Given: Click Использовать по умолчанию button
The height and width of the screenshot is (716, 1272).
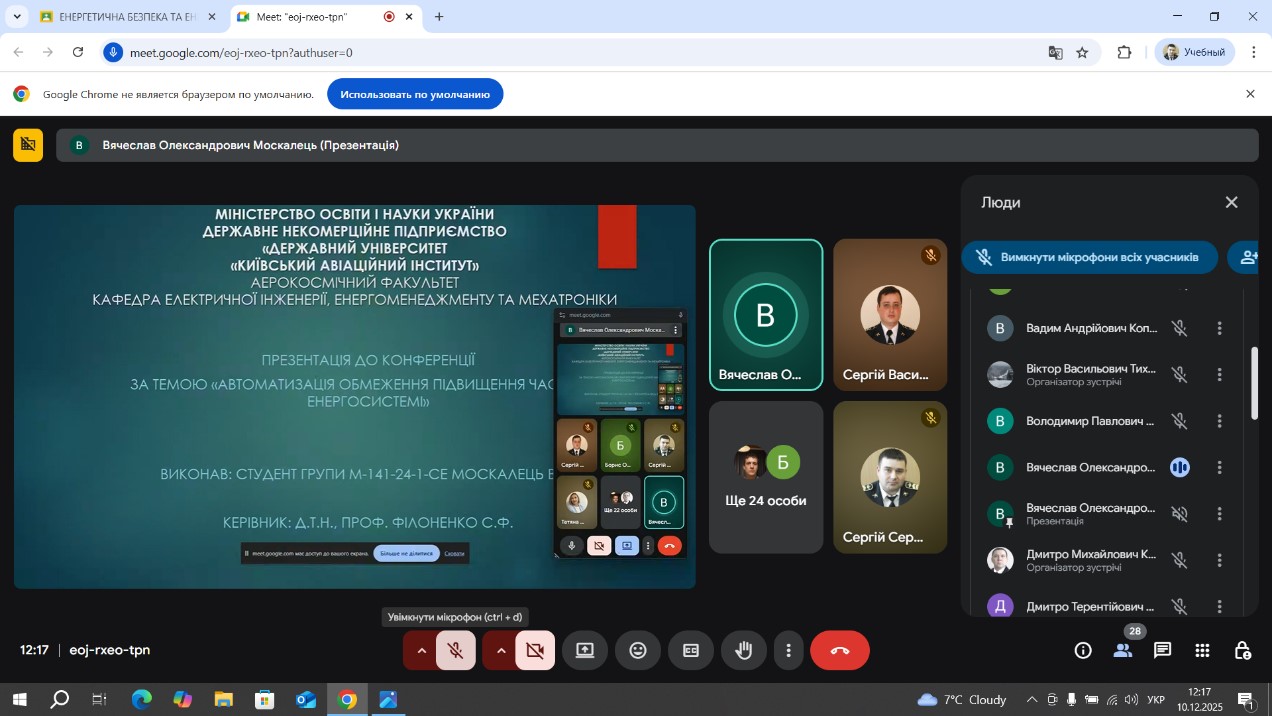Looking at the screenshot, I should coord(414,94).
